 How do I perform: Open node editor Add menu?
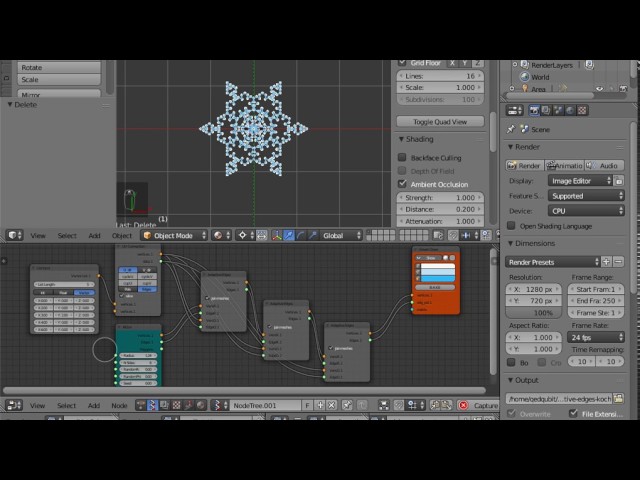pos(94,405)
